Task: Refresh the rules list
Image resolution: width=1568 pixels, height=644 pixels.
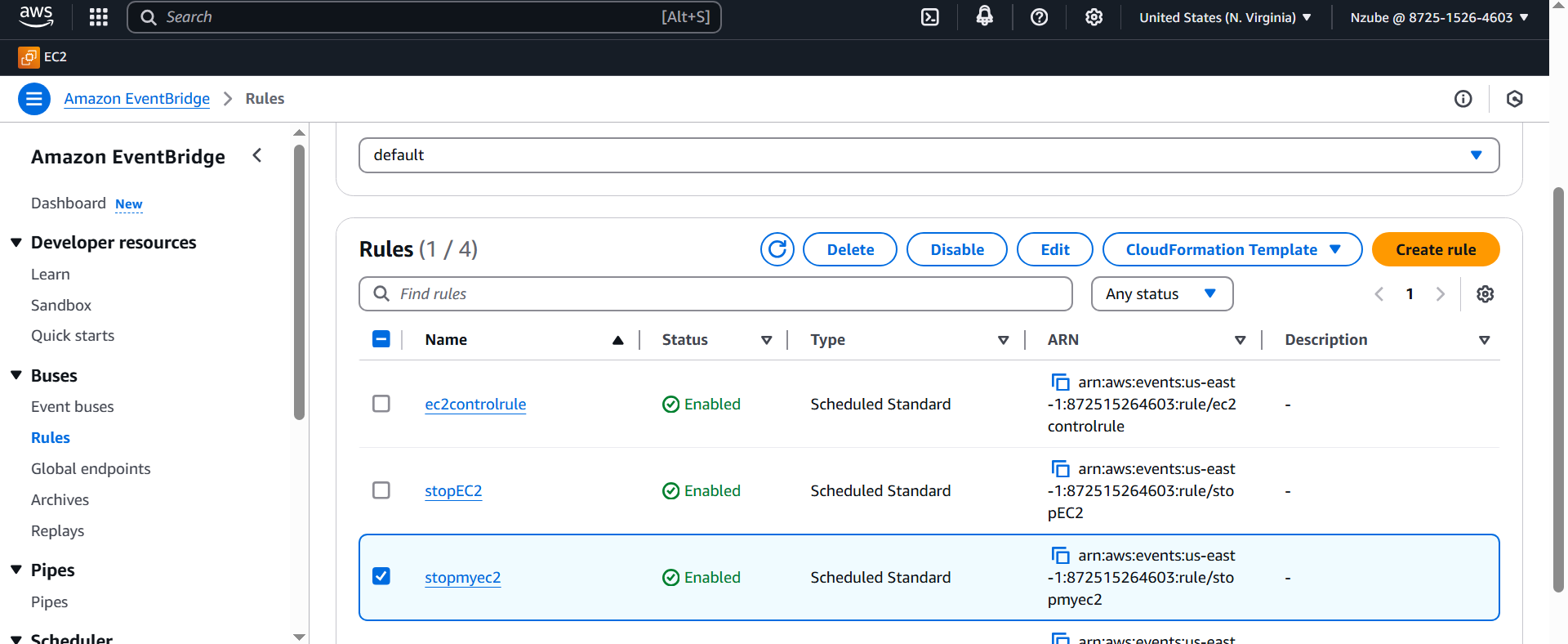Action: pyautogui.click(x=777, y=249)
